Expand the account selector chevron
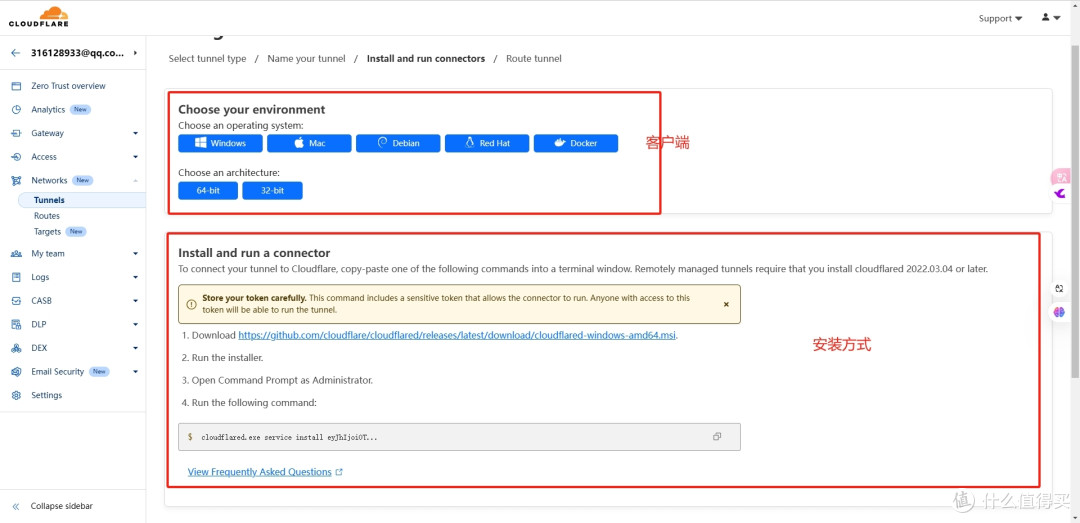This screenshot has height=523, width=1080. (x=135, y=52)
